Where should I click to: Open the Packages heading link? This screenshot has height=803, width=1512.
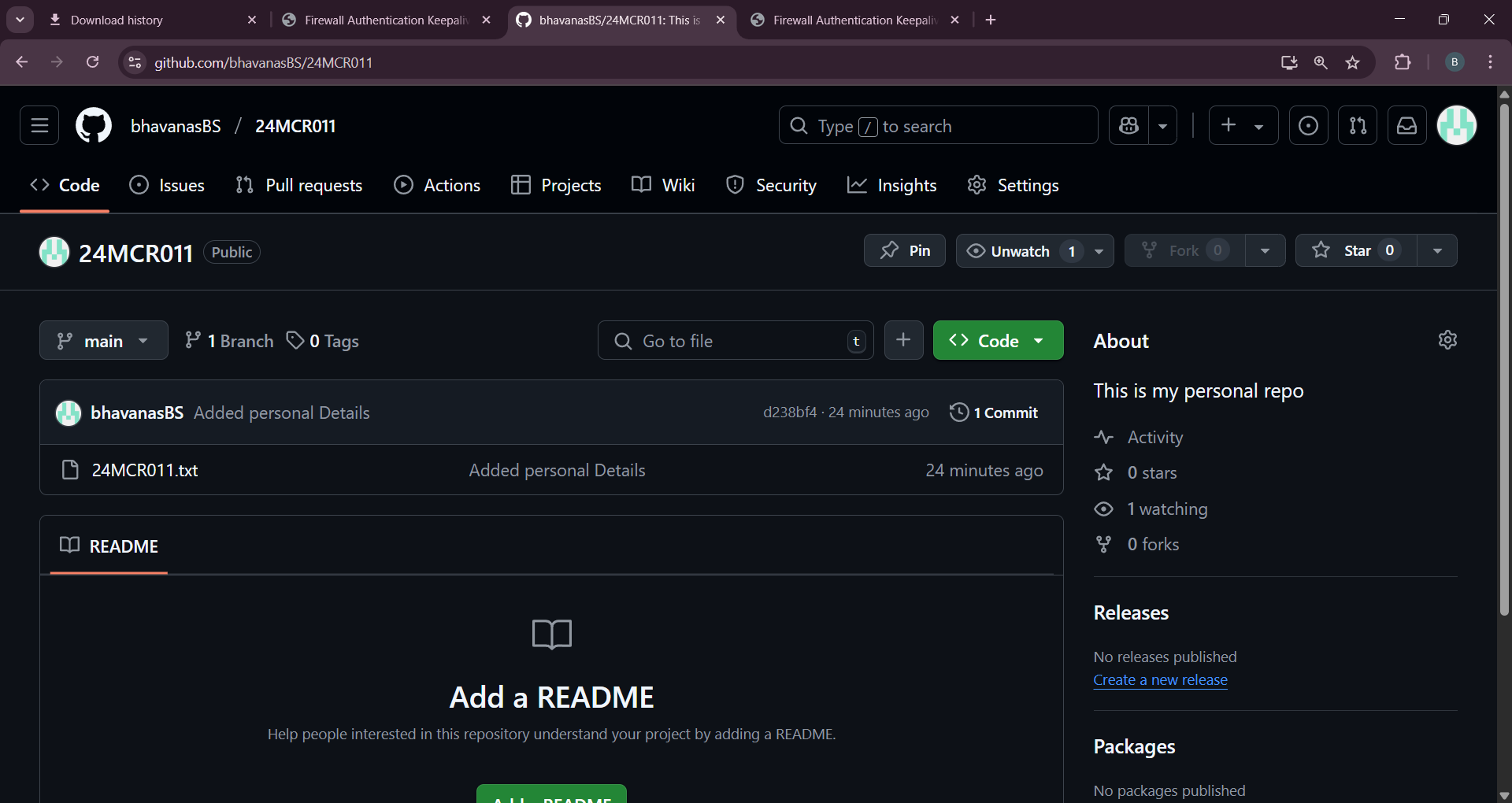click(1134, 746)
